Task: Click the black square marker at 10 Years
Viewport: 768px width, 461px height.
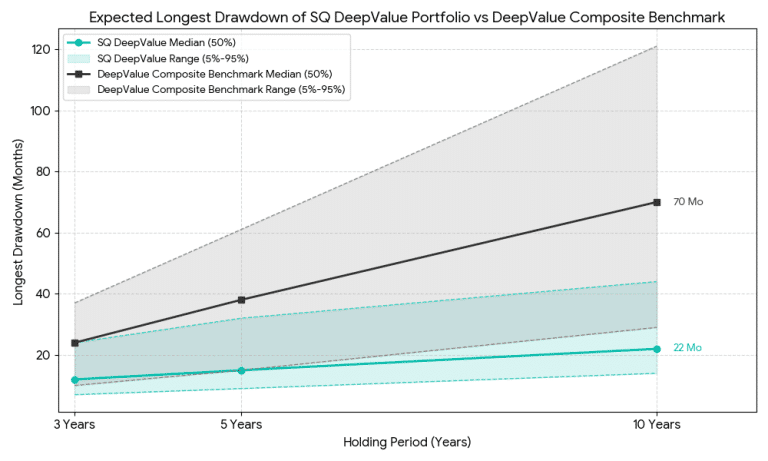Action: point(657,202)
